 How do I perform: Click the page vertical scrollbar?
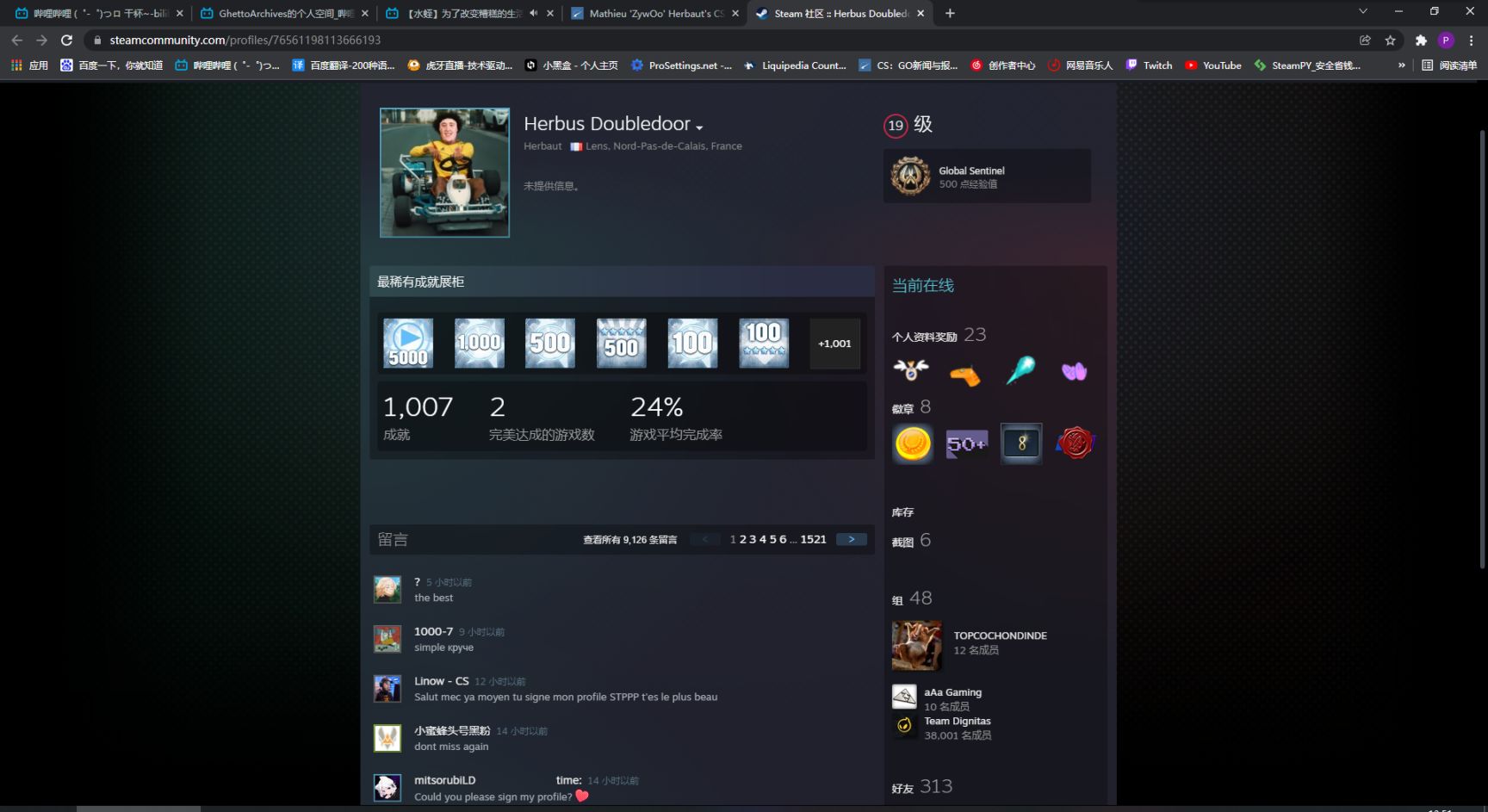point(1482,349)
